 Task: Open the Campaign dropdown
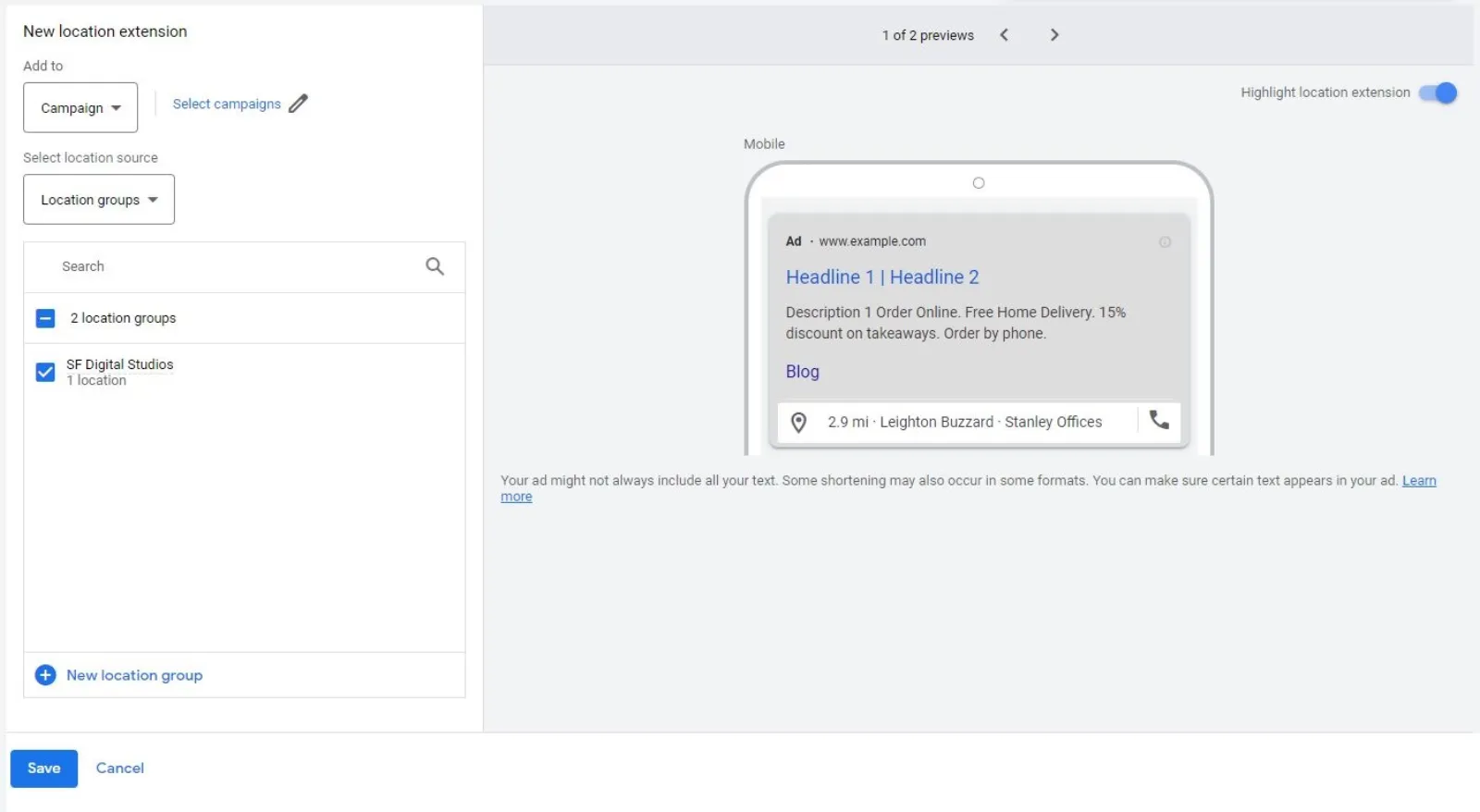[x=80, y=107]
